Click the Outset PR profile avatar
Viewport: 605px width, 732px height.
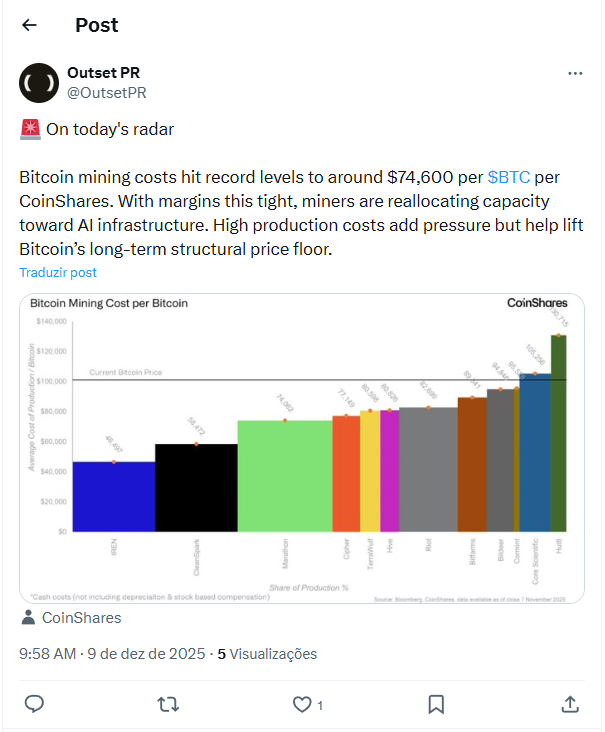[x=39, y=82]
